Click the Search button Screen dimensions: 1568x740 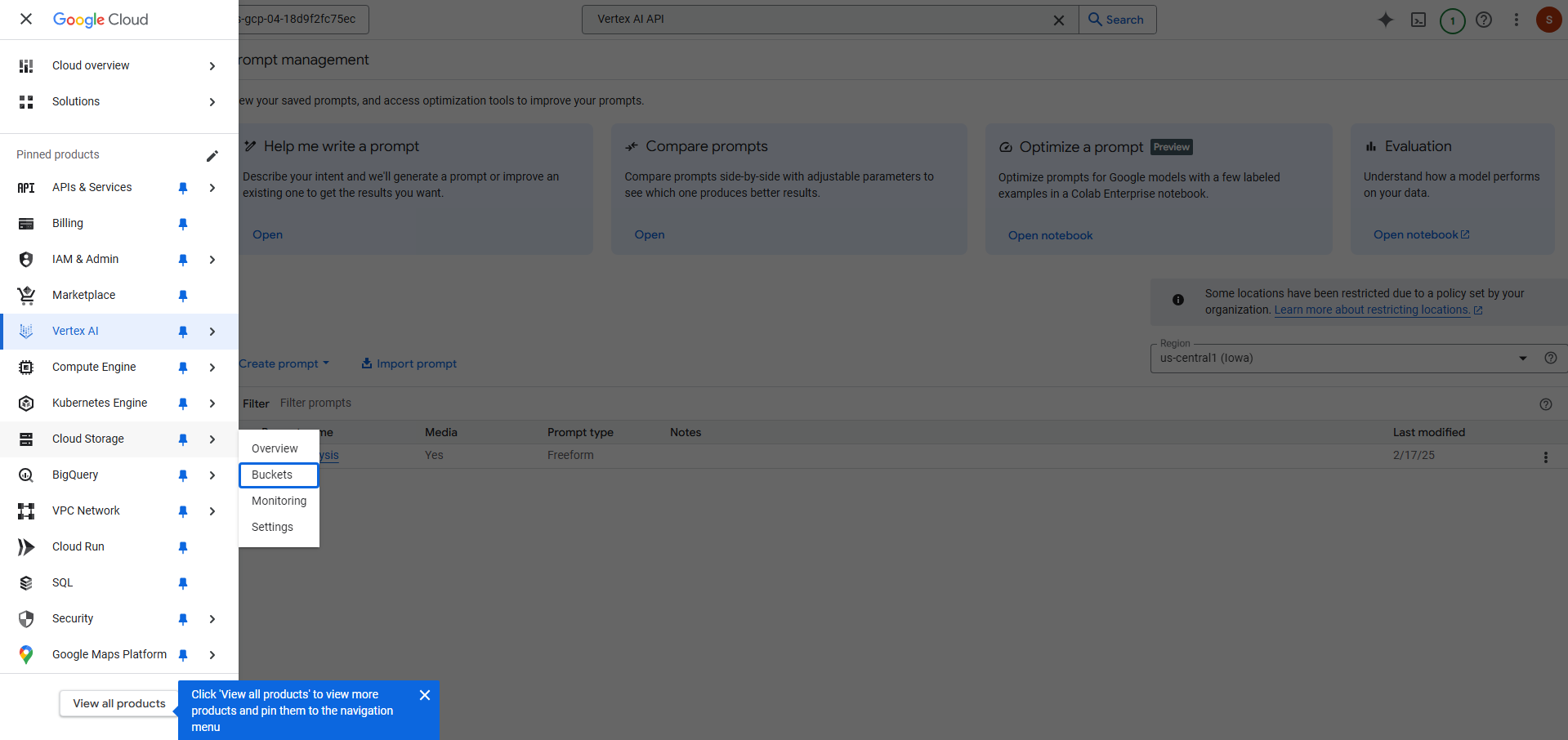[1117, 20]
